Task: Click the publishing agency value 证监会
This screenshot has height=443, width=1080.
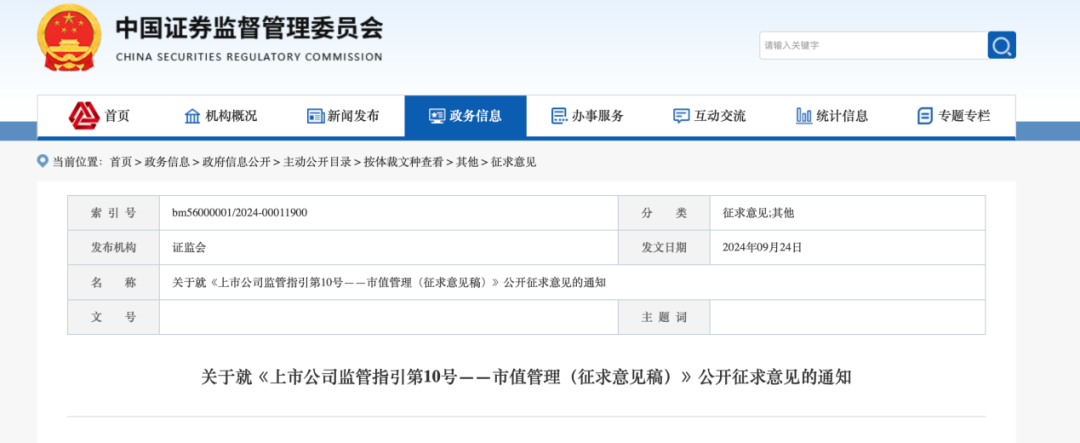Action: coord(189,247)
